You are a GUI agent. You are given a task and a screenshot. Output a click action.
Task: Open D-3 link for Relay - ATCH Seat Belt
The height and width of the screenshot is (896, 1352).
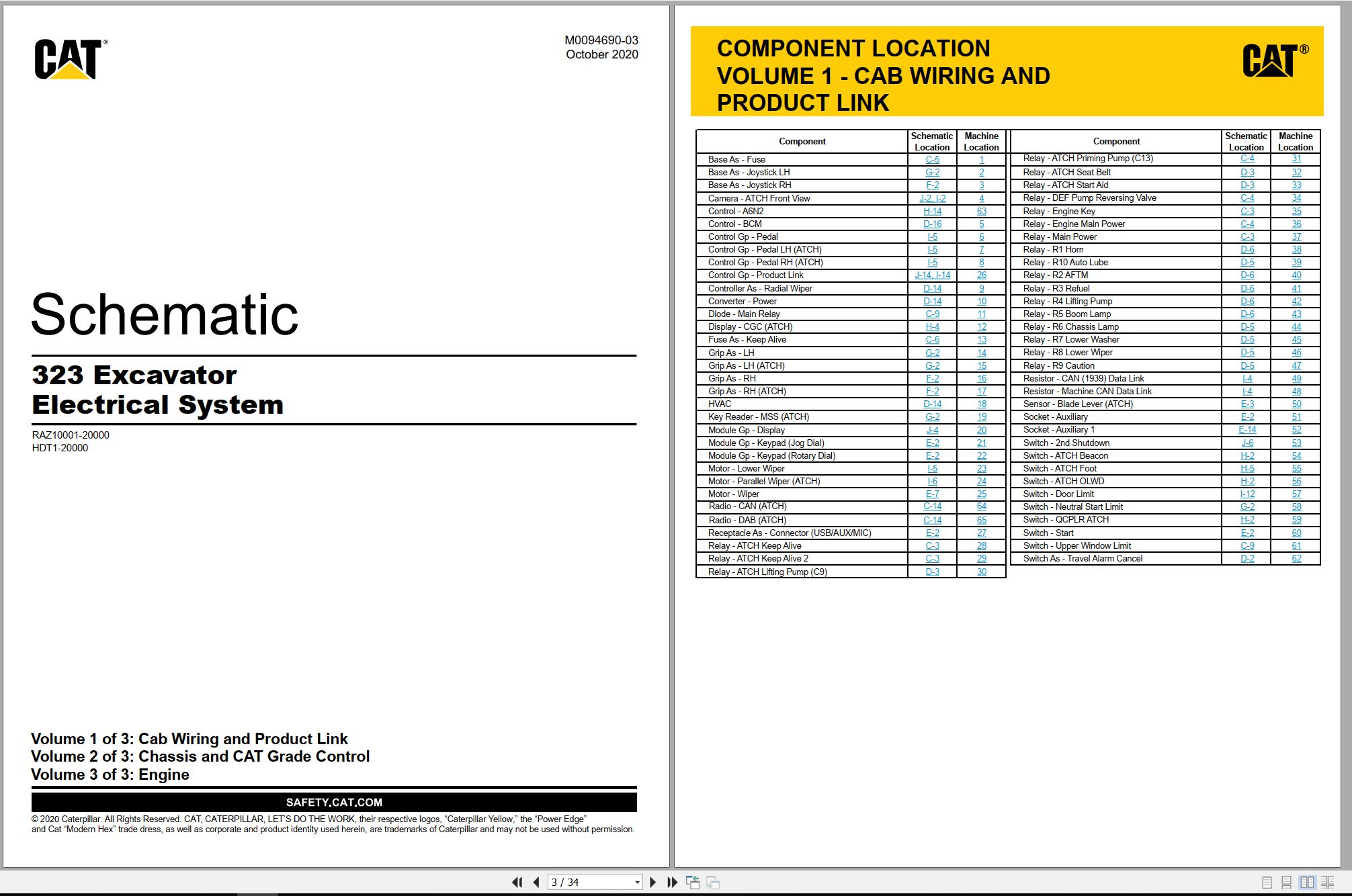1247,172
